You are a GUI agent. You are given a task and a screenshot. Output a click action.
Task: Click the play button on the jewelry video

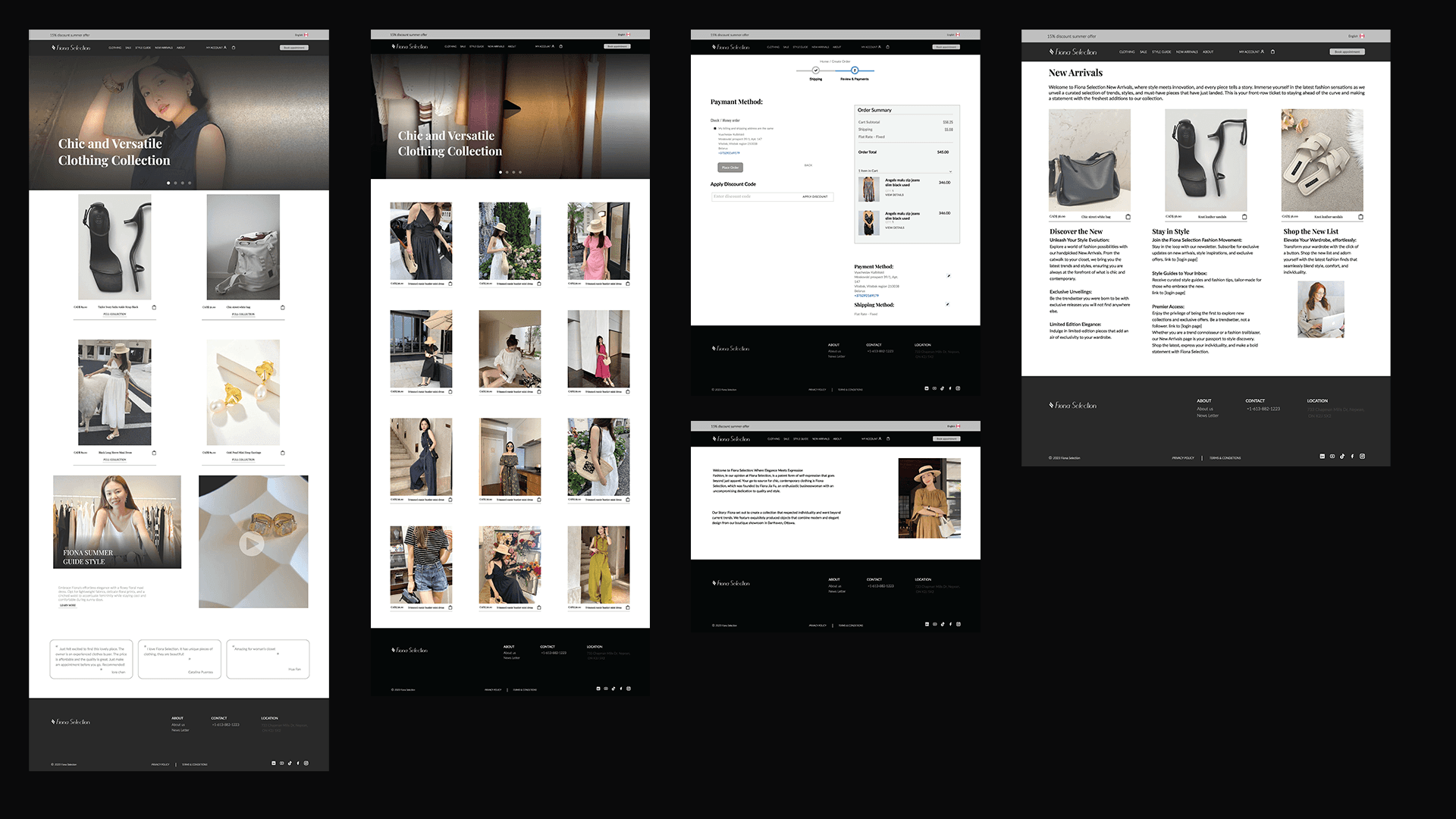click(x=252, y=543)
